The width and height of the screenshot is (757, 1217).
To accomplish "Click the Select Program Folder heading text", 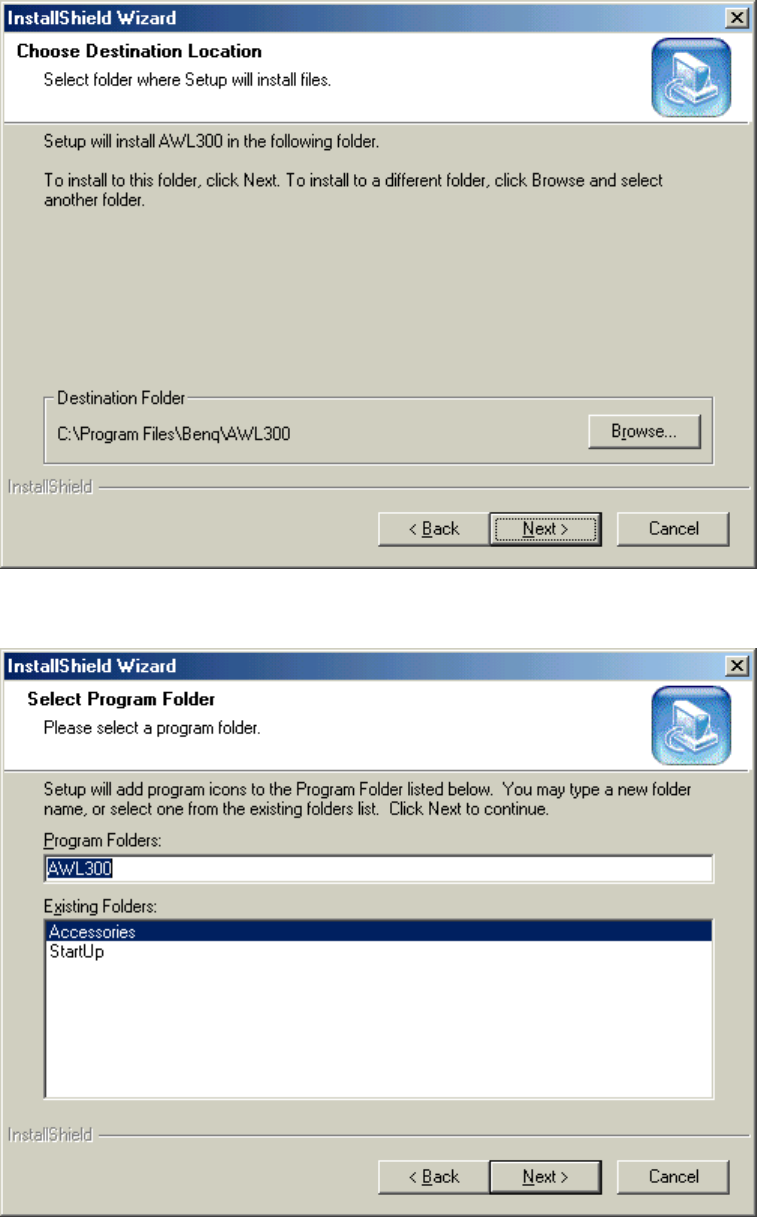I will click(x=121, y=699).
